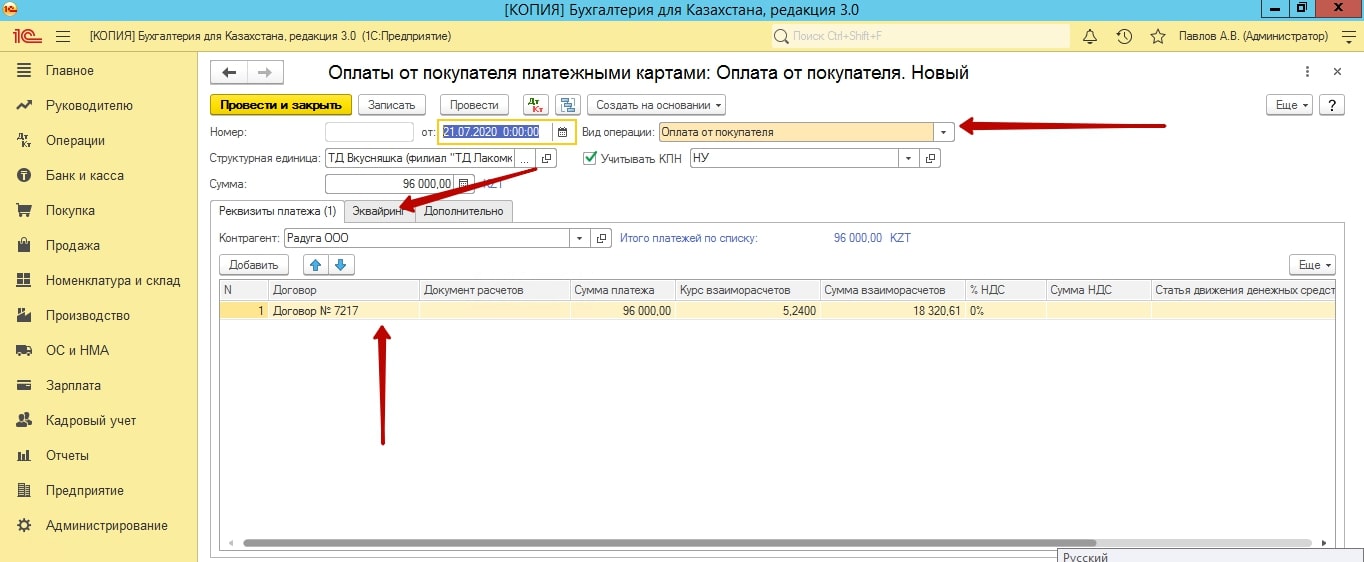Open favorites star icon
The width and height of the screenshot is (1364, 562).
pos(1157,36)
